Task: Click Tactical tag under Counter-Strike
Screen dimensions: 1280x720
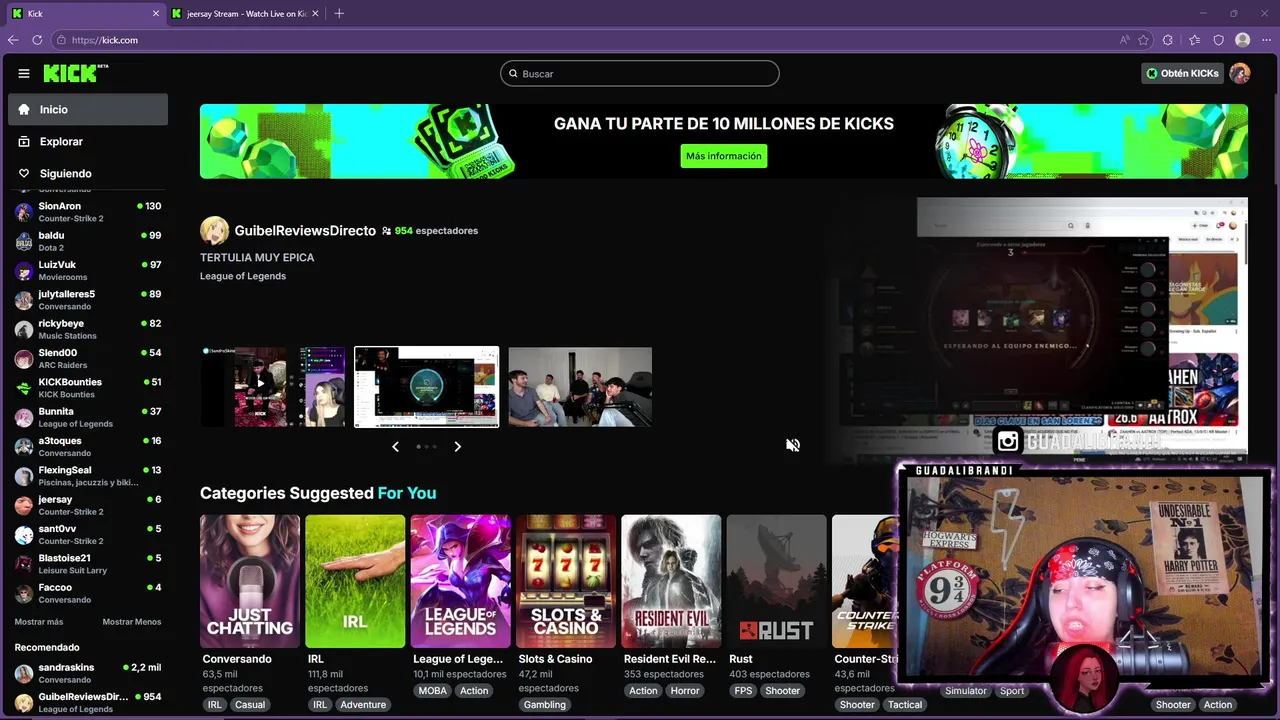Action: [x=905, y=705]
